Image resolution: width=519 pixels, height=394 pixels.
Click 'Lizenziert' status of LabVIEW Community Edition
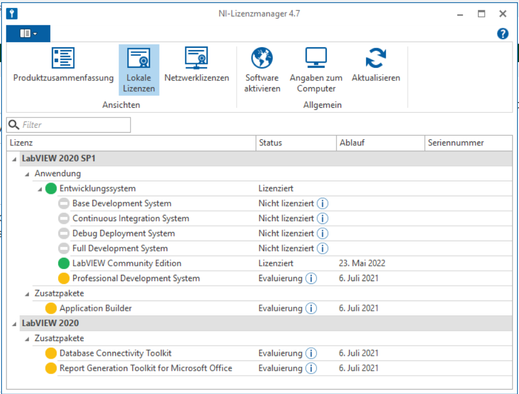click(x=276, y=263)
